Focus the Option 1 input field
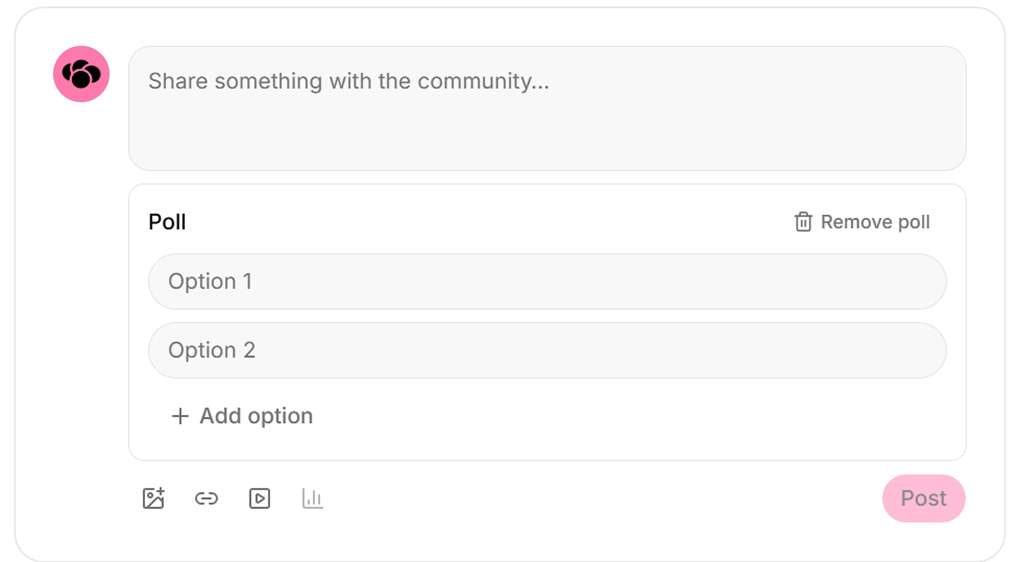 point(547,281)
